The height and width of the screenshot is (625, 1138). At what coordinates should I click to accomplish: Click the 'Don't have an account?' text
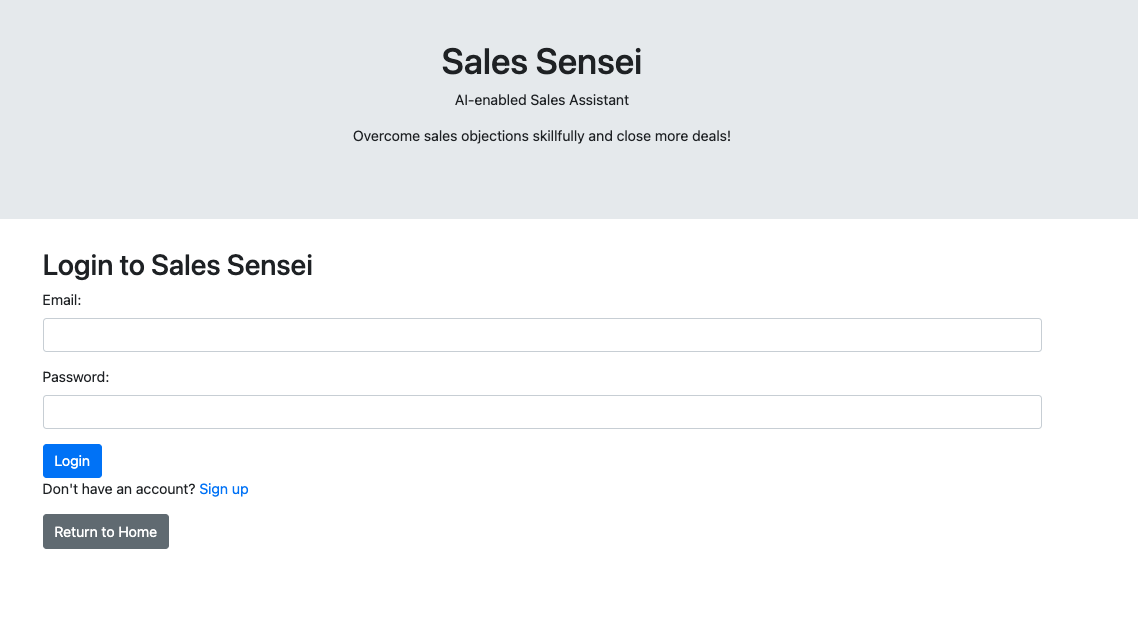[119, 489]
